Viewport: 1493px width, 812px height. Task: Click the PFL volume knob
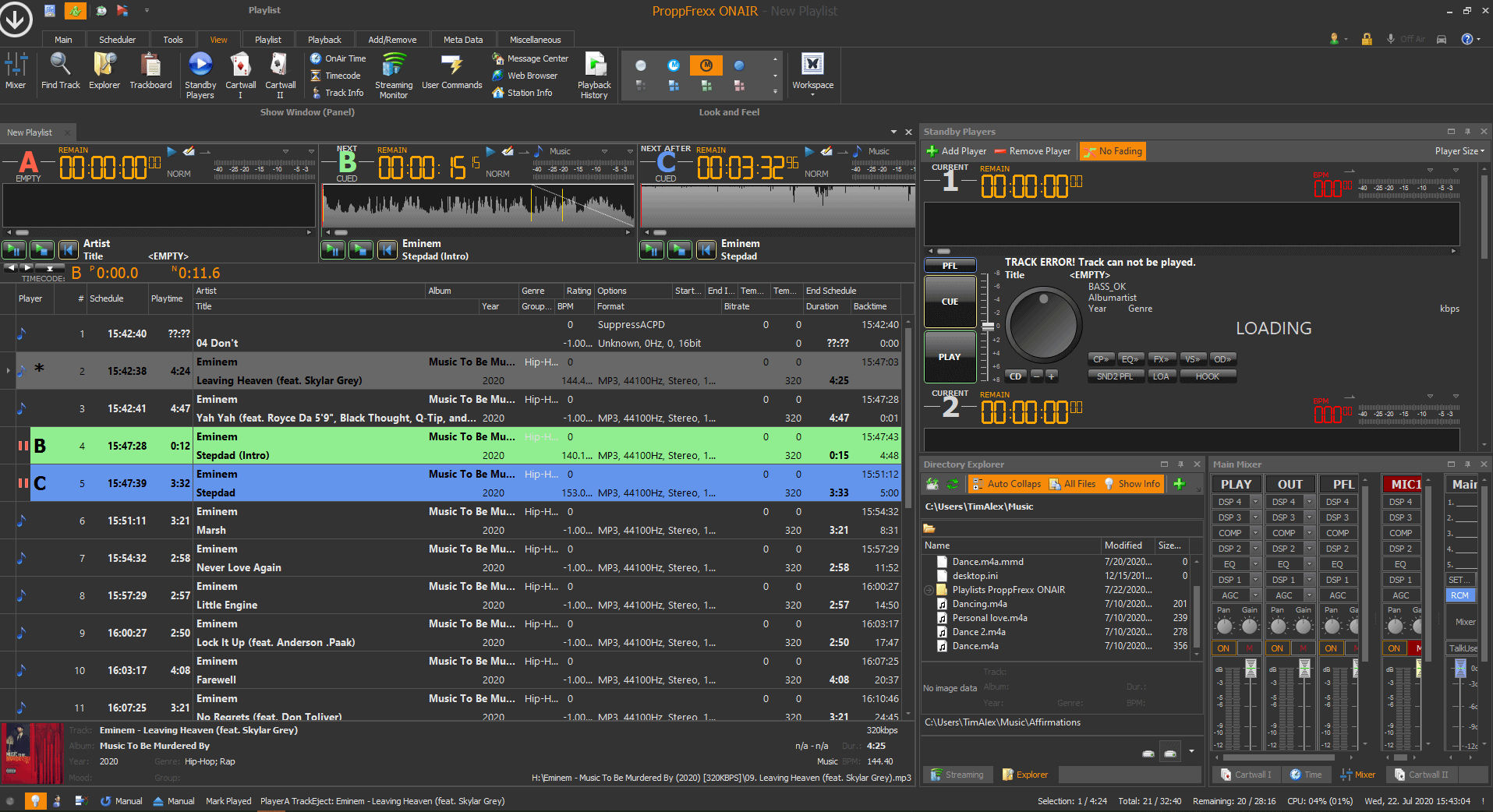(1042, 323)
